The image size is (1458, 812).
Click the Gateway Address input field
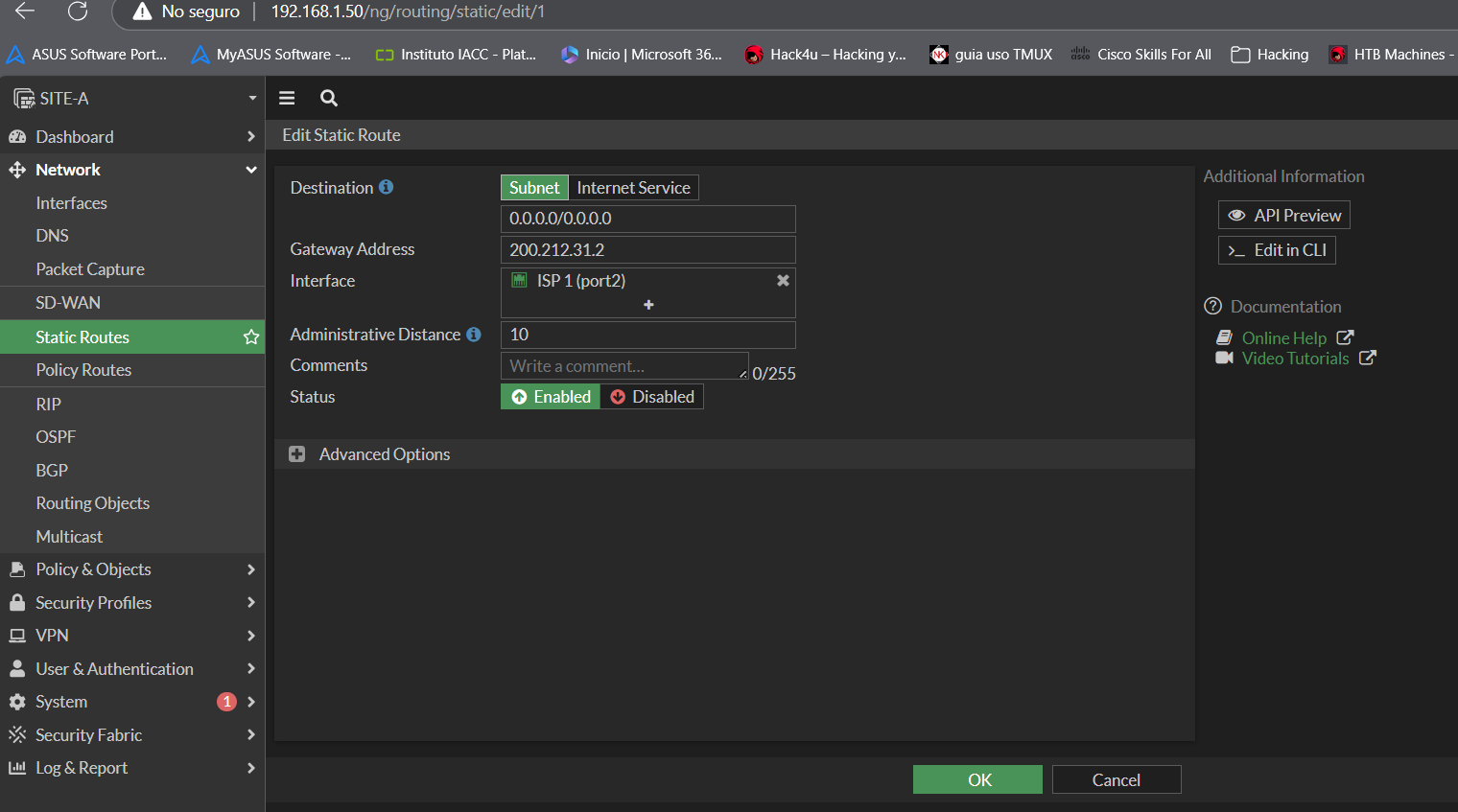(x=647, y=250)
